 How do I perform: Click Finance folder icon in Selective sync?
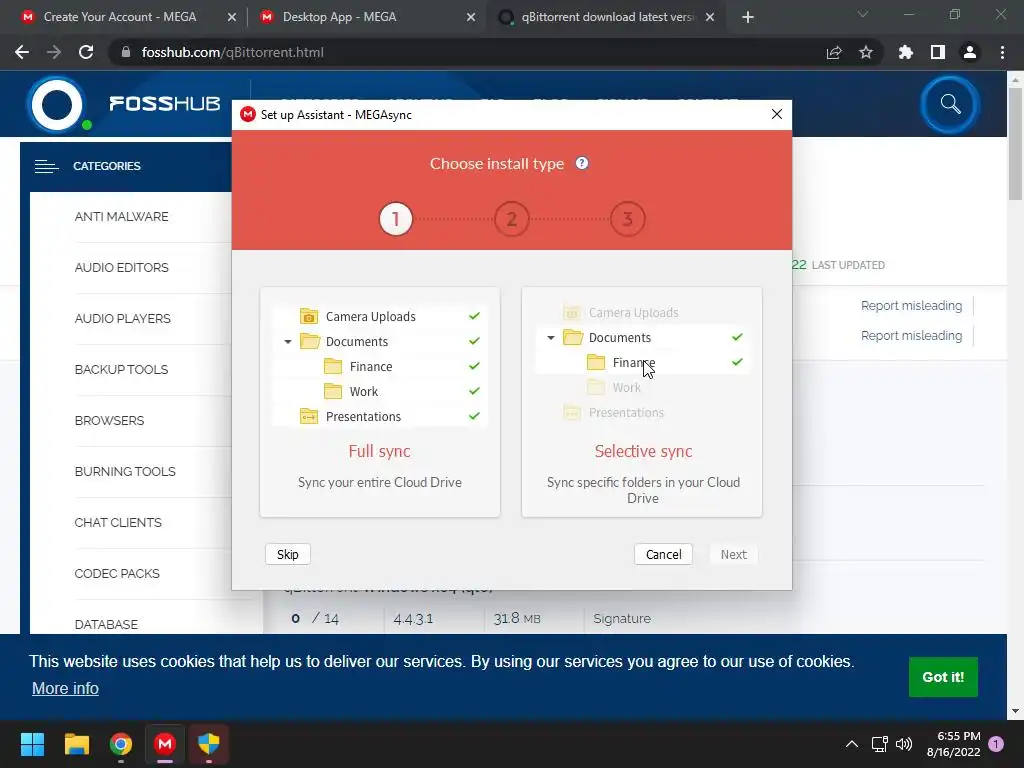point(596,362)
